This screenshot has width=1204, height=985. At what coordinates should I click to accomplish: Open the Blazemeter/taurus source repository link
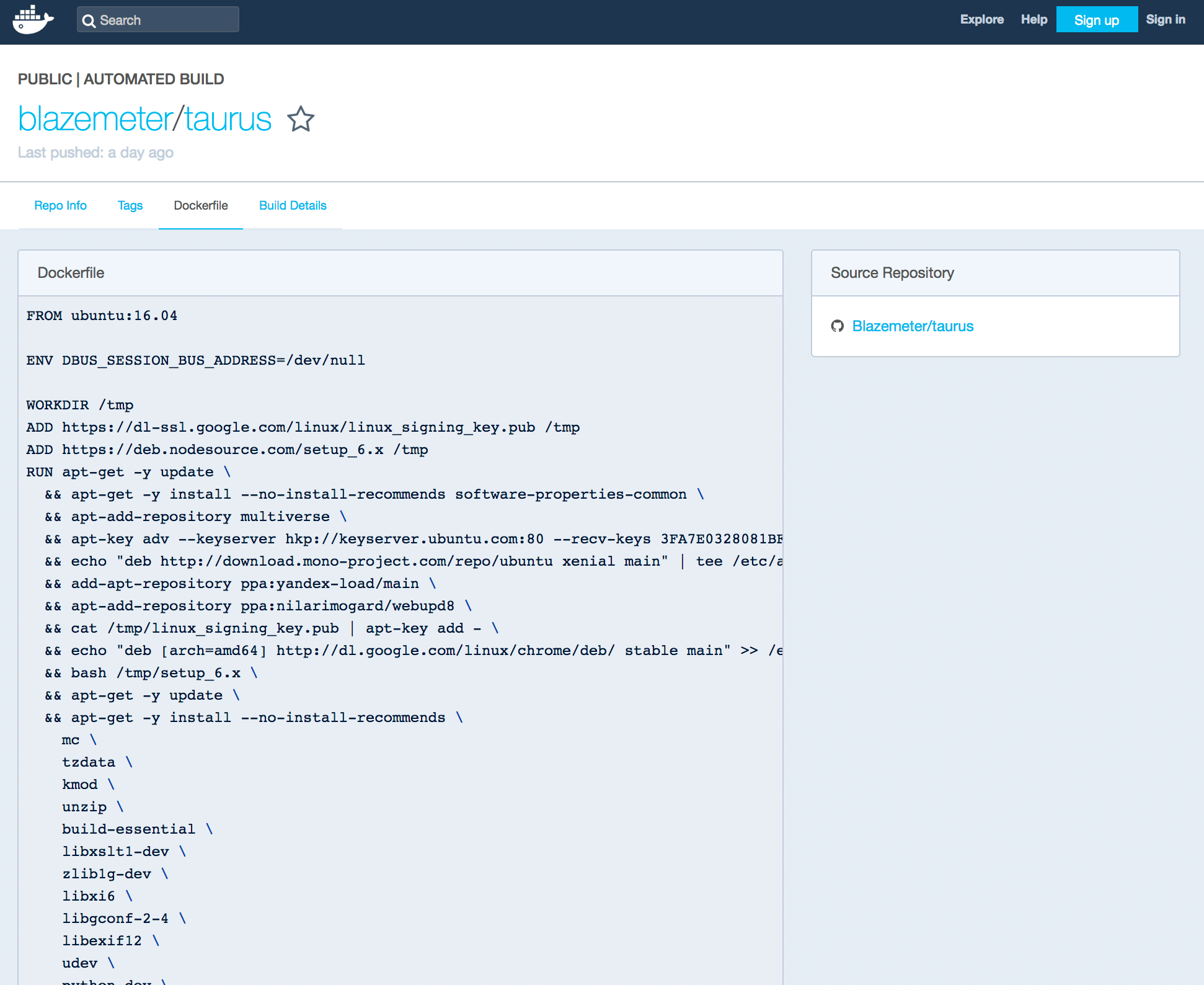pos(913,326)
